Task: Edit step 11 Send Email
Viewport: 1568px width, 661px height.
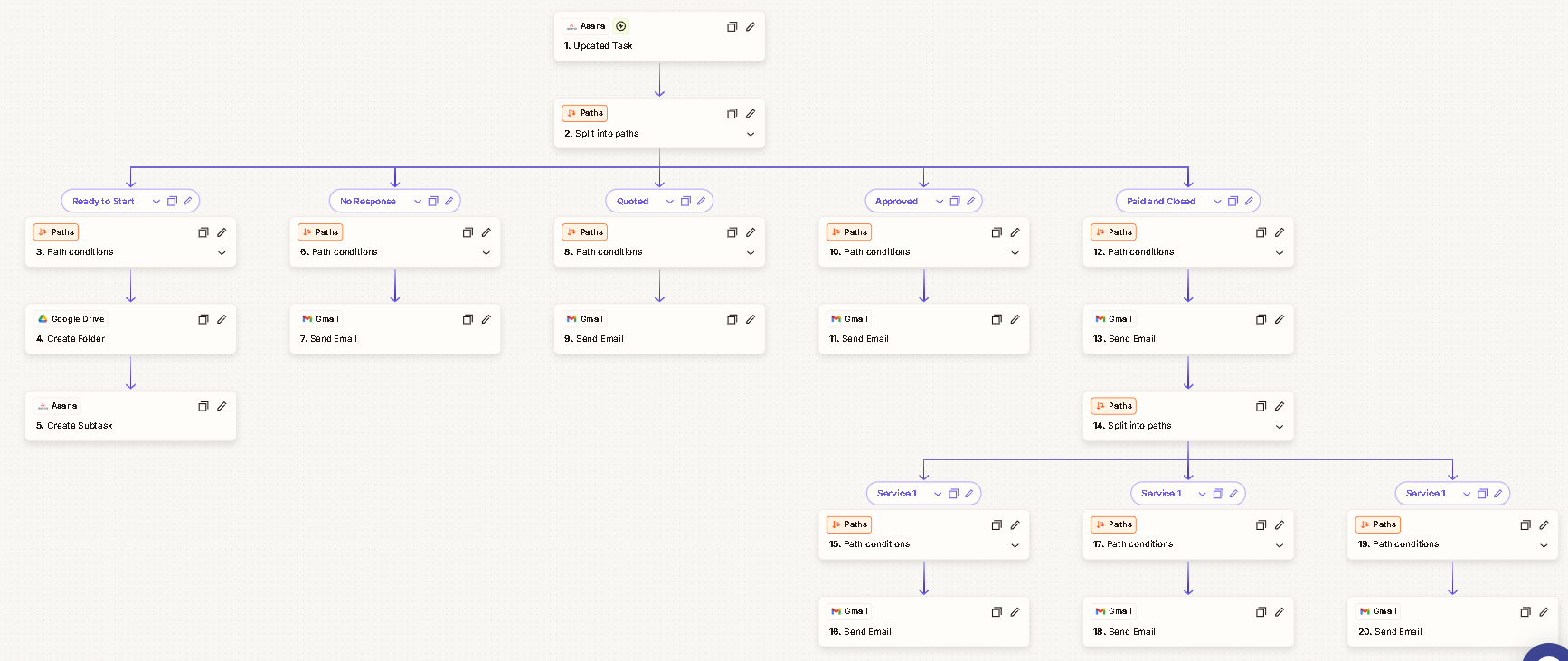Action: [1015, 319]
